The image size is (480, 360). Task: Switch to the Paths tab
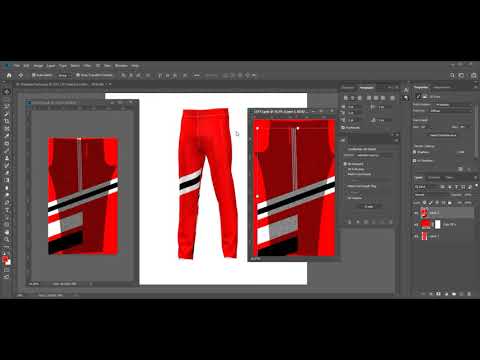[449, 178]
